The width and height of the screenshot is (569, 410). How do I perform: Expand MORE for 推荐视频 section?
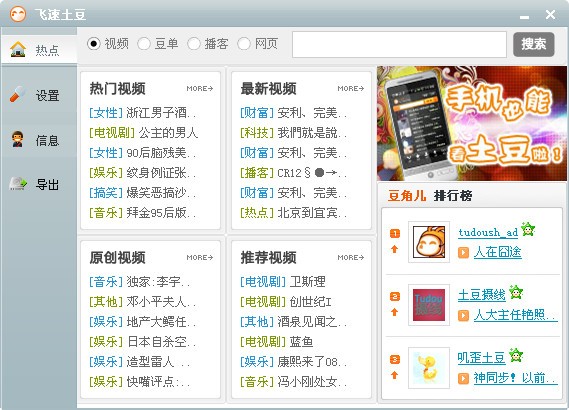(351, 258)
